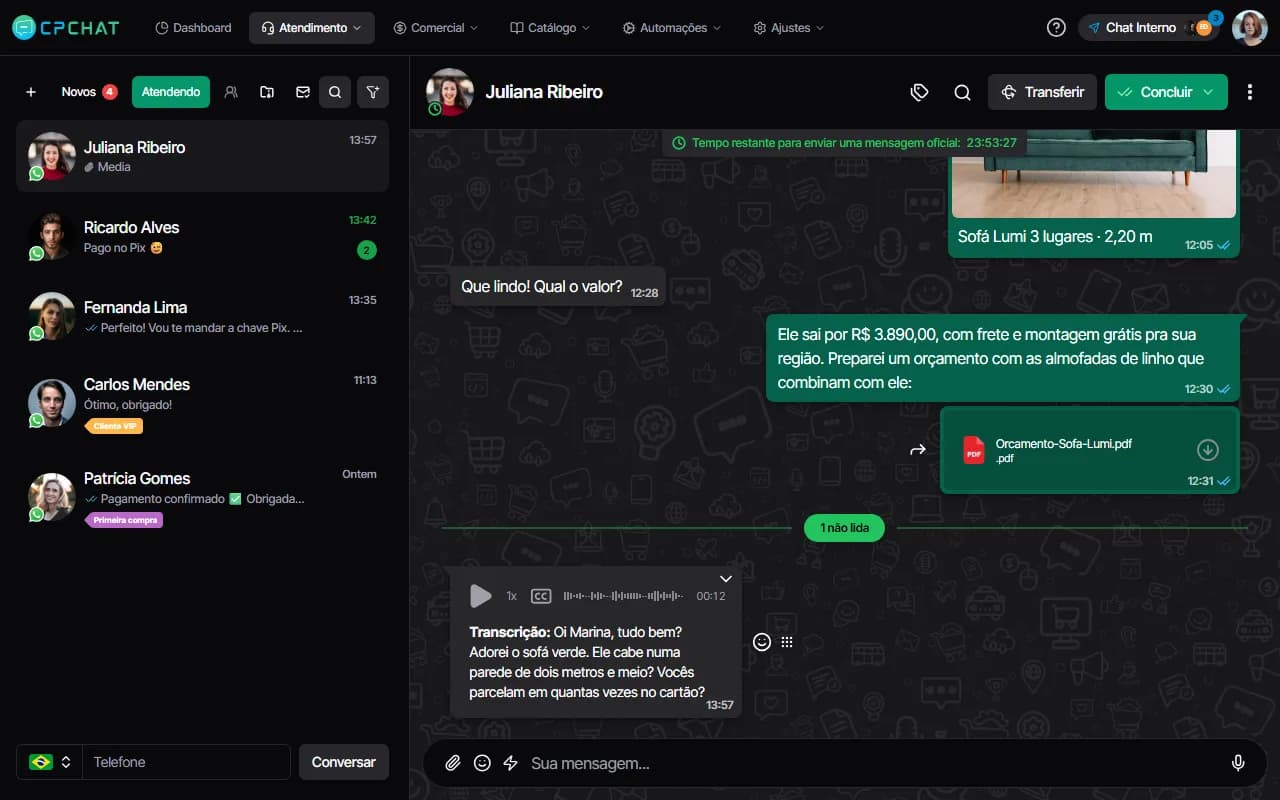
Task: Click the plus icon to start conversation
Action: (31, 92)
